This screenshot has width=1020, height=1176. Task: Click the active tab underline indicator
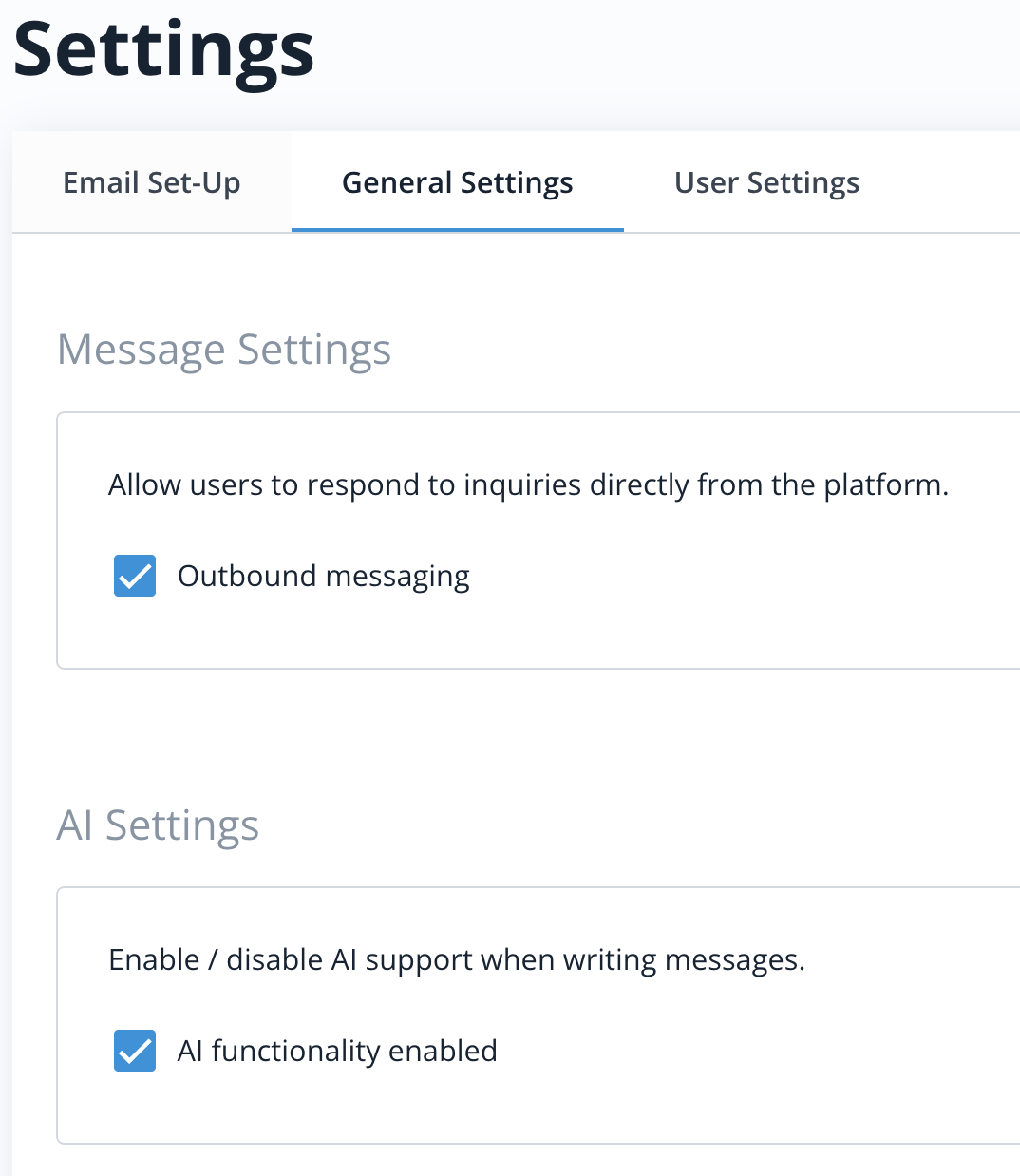457,228
